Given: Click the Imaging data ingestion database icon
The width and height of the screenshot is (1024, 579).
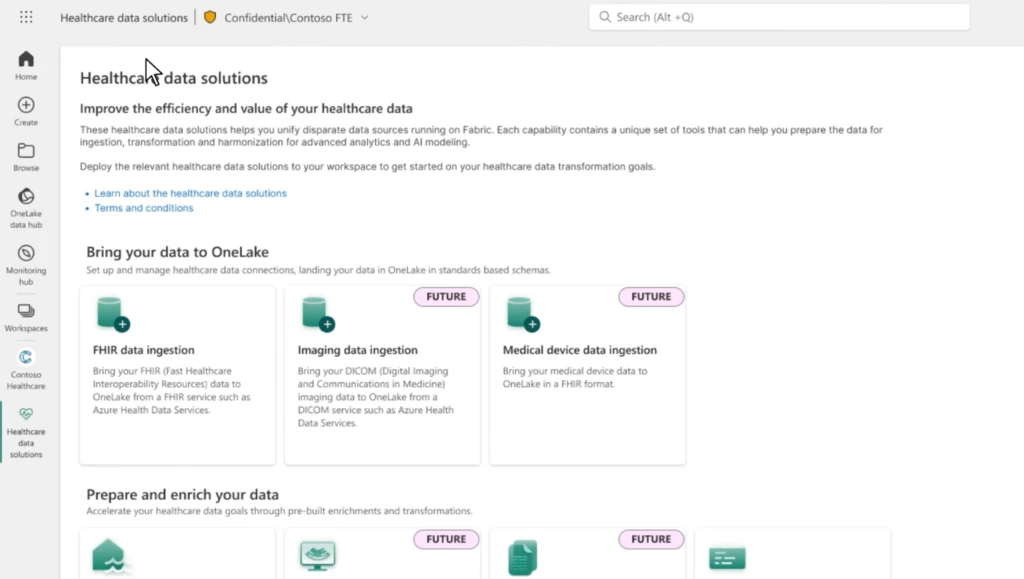Looking at the screenshot, I should (315, 313).
